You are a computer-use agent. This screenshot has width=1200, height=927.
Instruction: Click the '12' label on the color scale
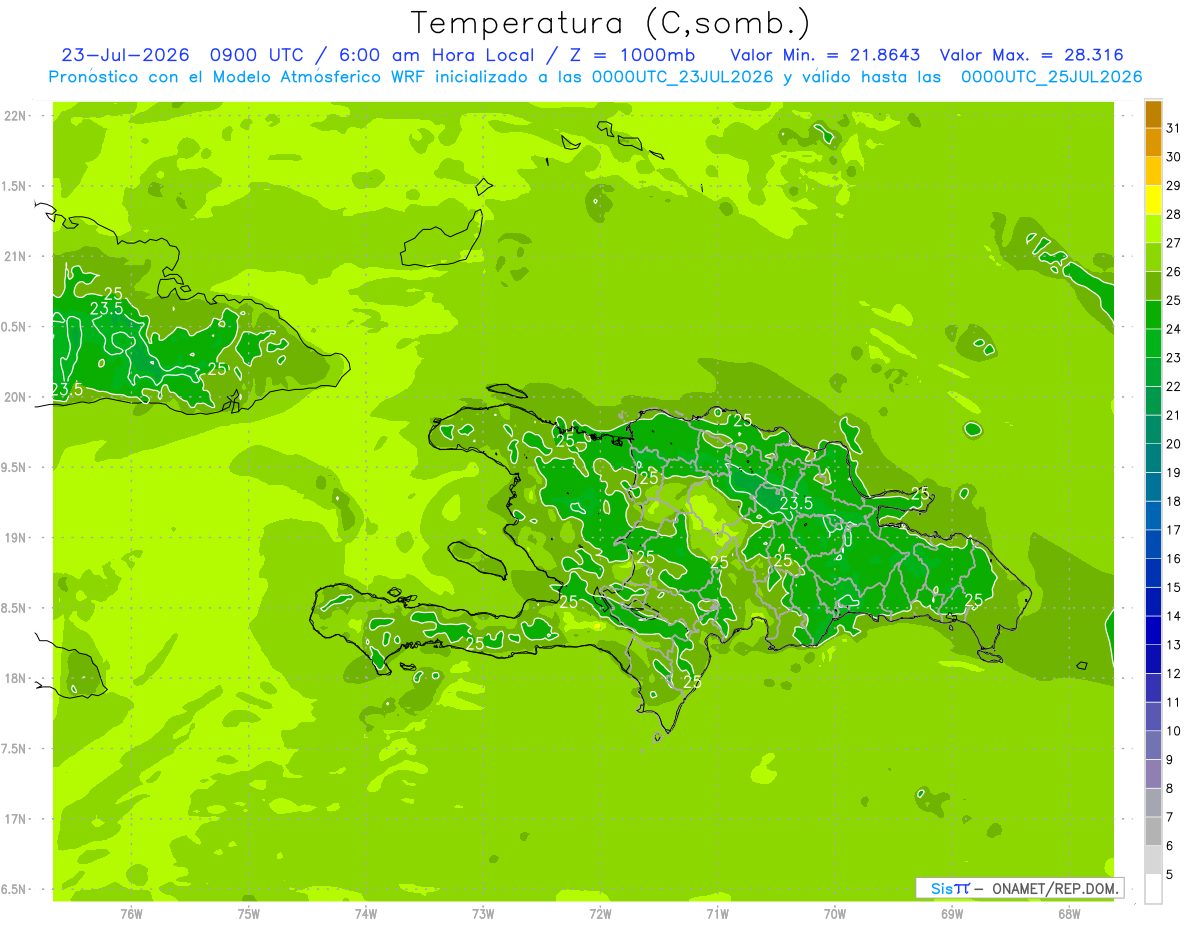pyautogui.click(x=1173, y=674)
